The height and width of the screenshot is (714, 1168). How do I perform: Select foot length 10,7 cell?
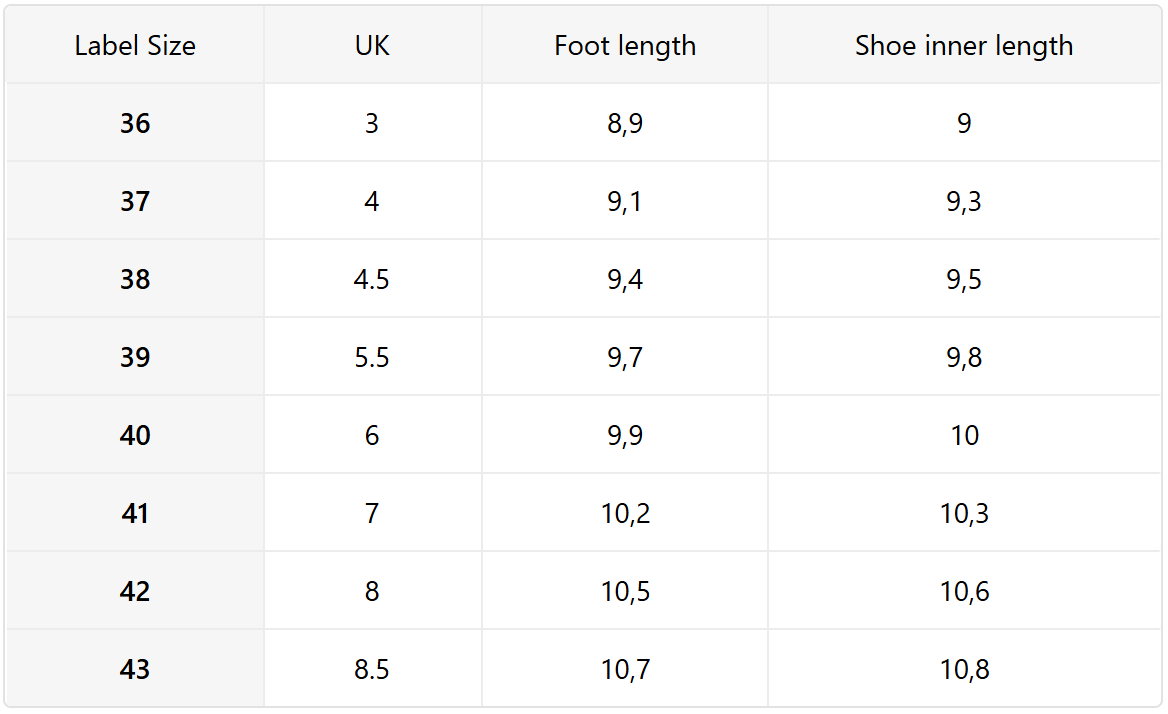[625, 670]
